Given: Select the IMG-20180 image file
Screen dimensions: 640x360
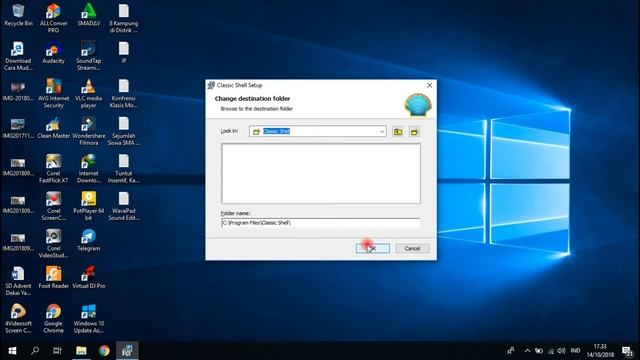Looking at the screenshot, I should click(18, 91).
